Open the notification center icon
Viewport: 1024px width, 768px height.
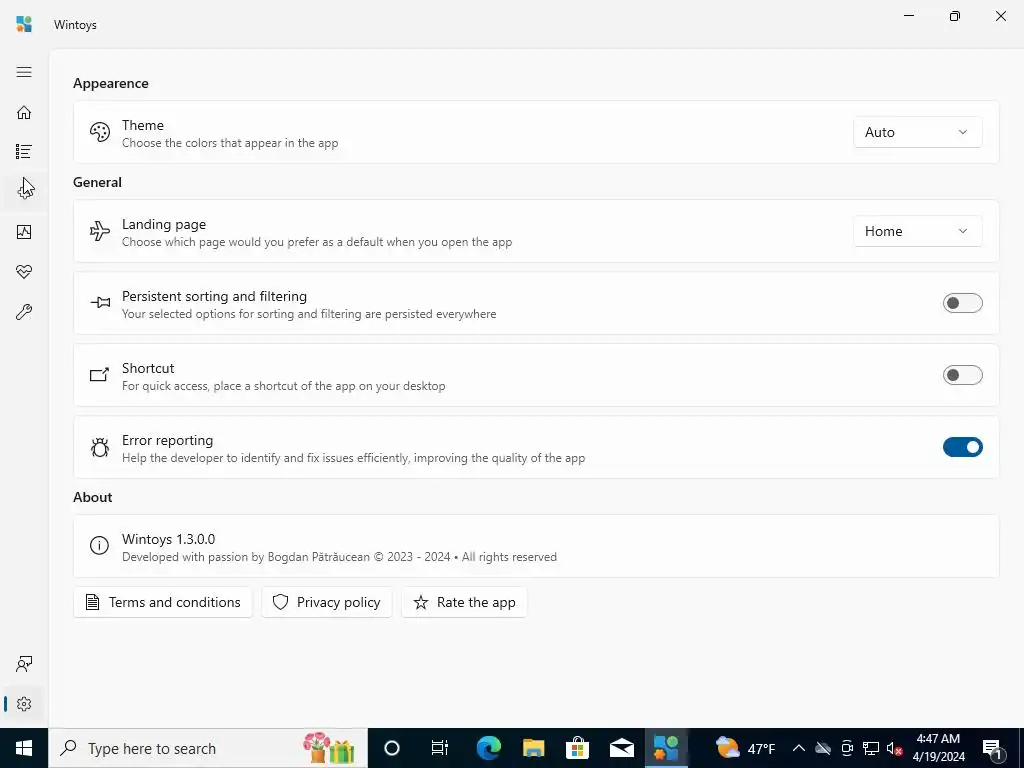(x=992, y=748)
